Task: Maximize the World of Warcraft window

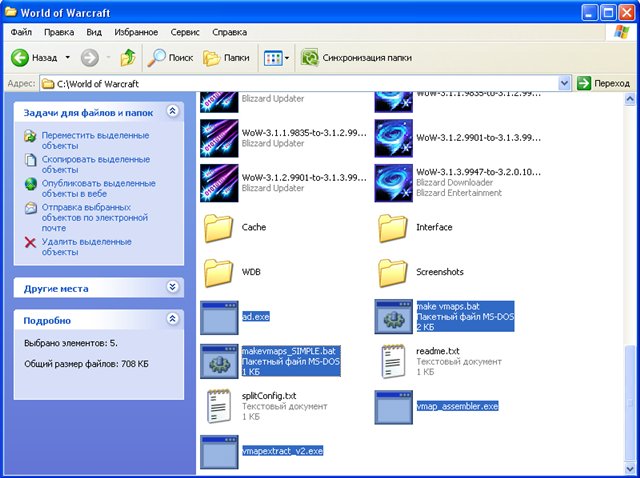Action: click(608, 13)
